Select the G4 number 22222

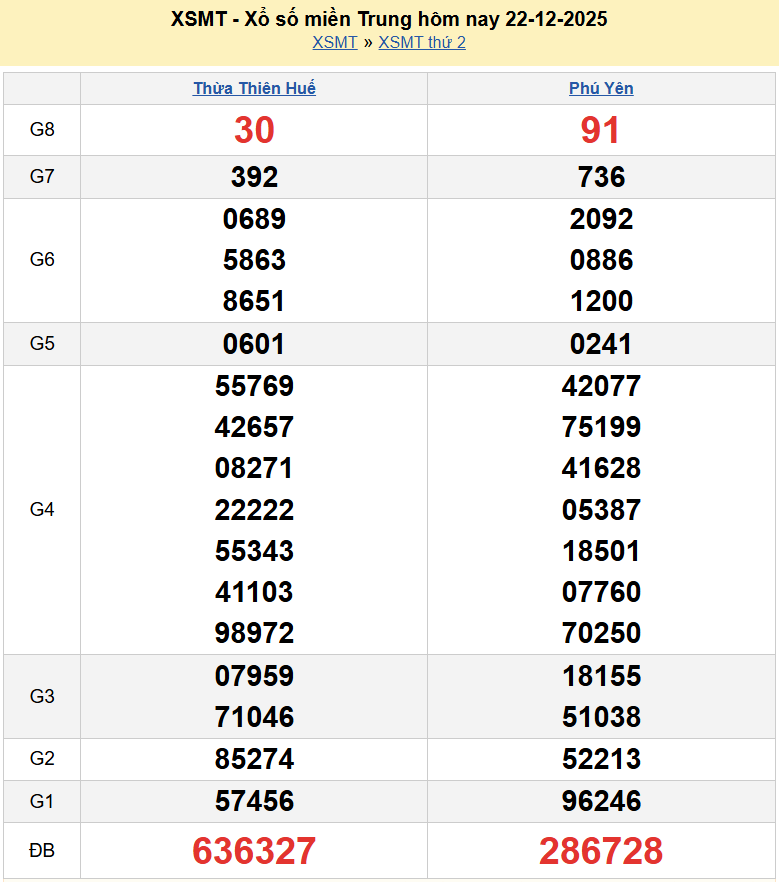click(x=254, y=510)
